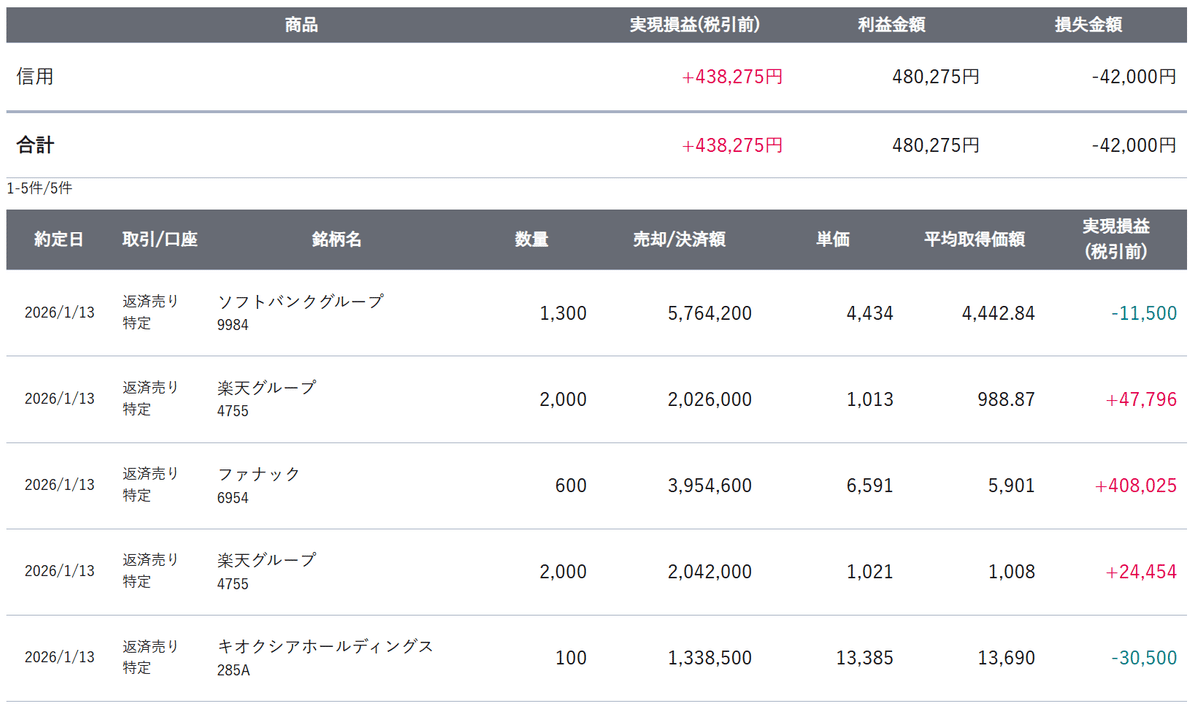Click the 損失金額 summary column header
This screenshot has height=717, width=1200.
(x=1088, y=25)
